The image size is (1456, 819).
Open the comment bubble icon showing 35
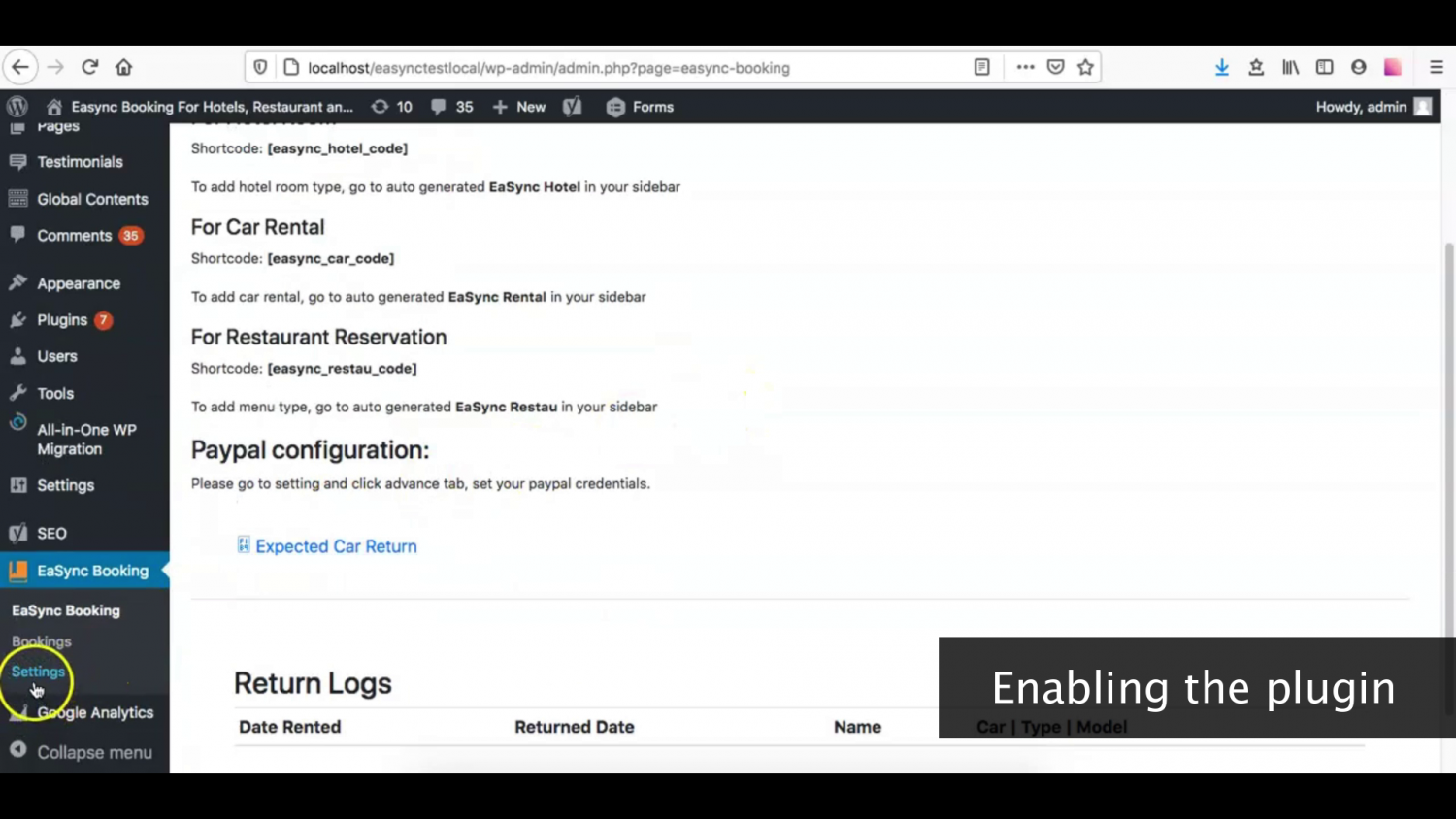450,107
